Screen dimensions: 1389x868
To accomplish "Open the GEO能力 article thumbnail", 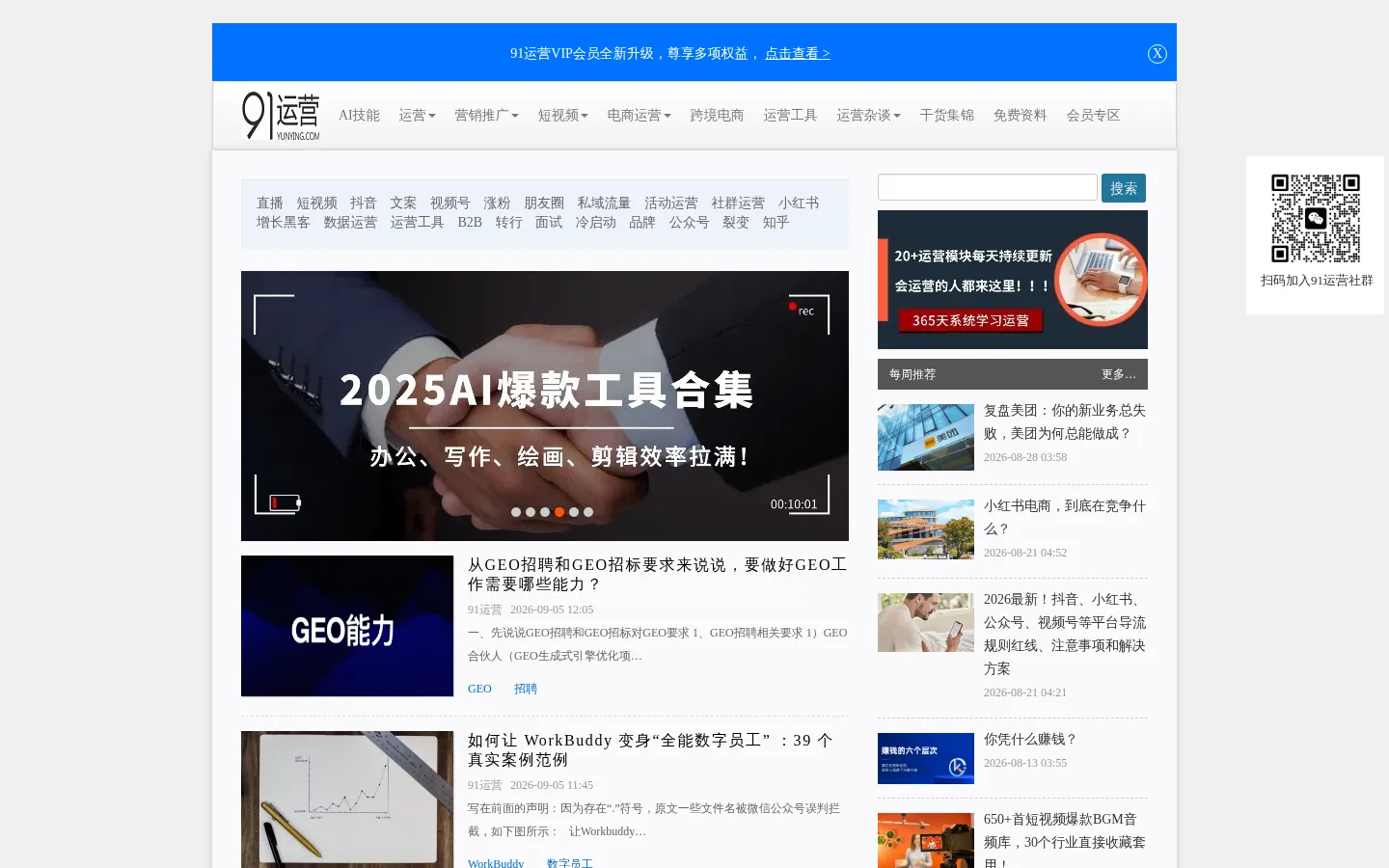I will [347, 626].
